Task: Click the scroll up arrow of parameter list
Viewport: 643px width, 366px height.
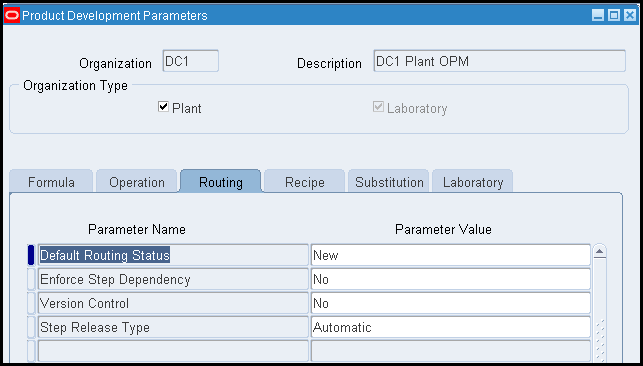Action: (x=600, y=251)
